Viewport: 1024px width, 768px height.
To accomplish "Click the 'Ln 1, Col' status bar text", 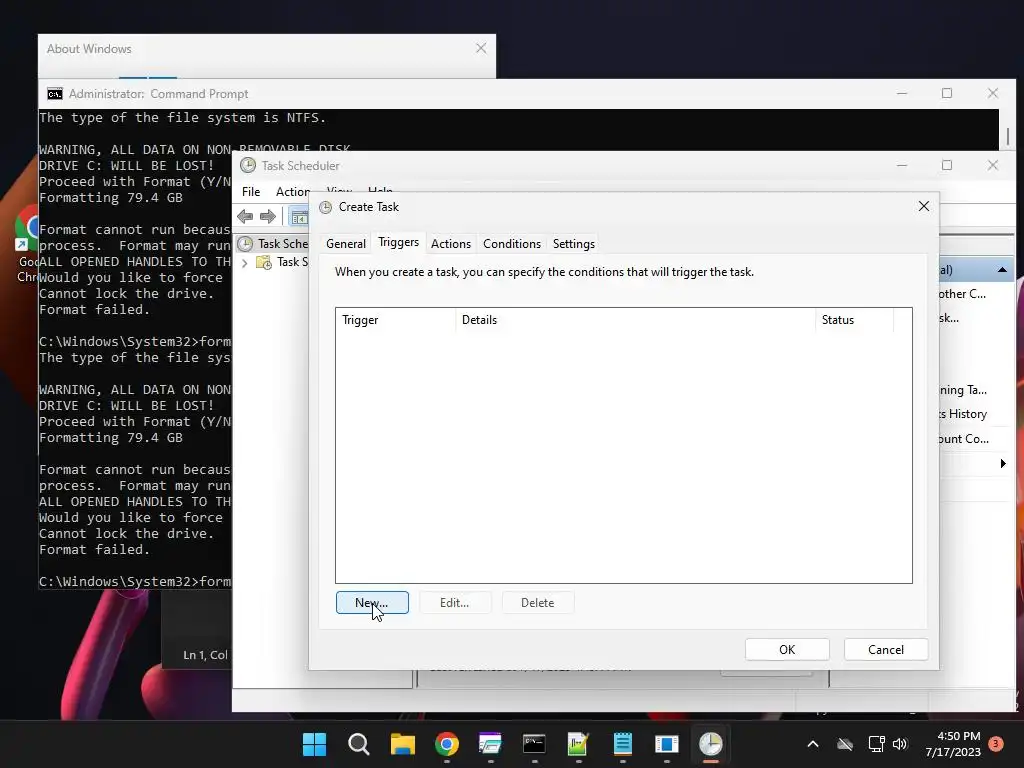I will click(x=205, y=655).
